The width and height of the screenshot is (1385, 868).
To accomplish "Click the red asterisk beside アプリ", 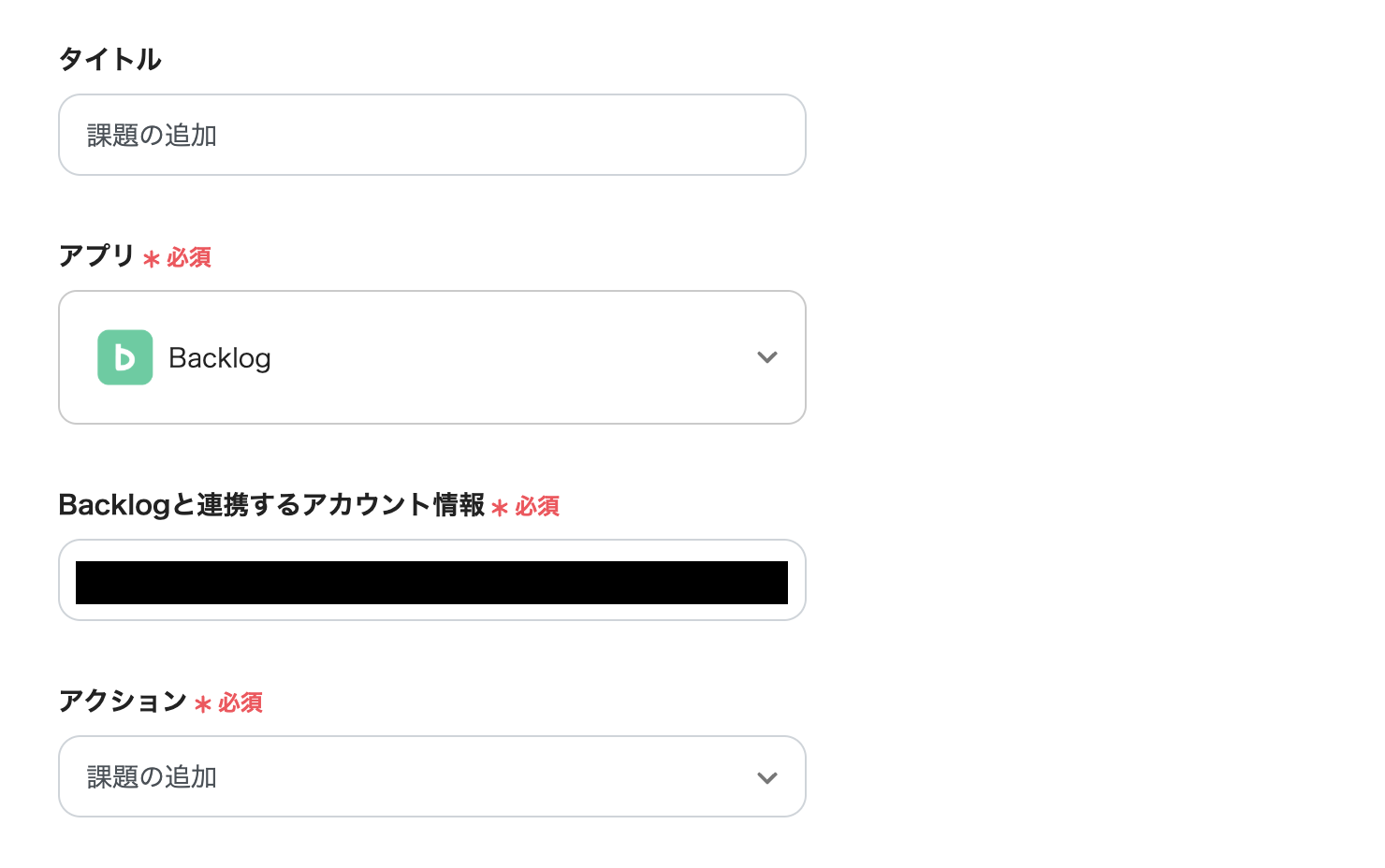I will point(152,258).
